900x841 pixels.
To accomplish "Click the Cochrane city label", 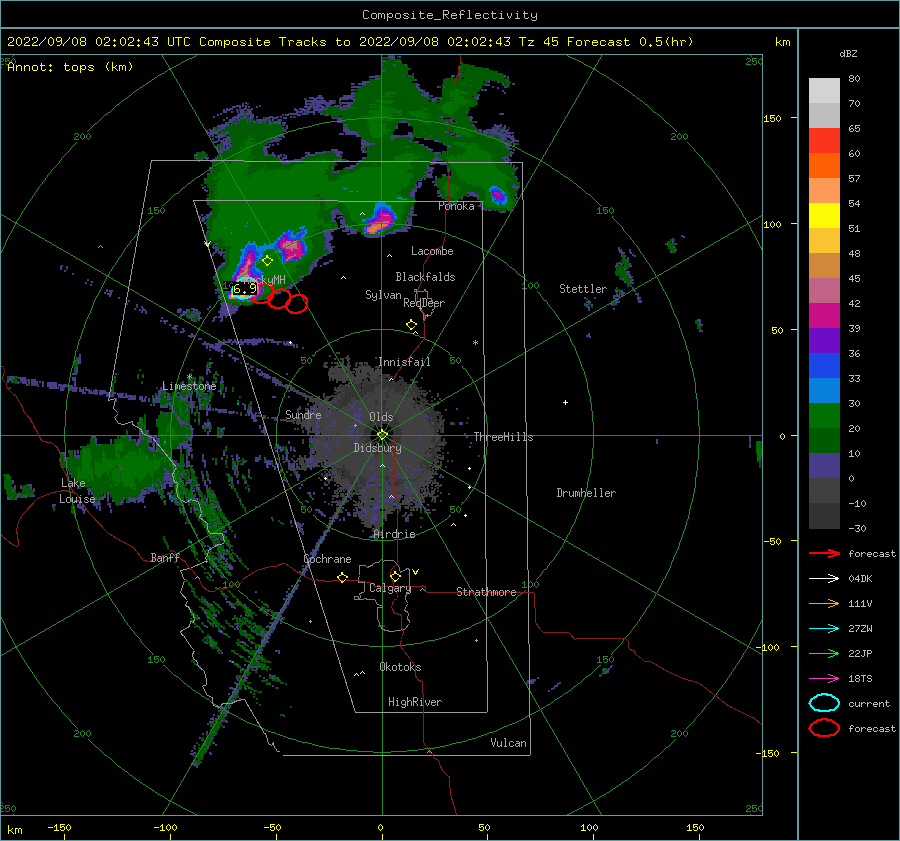I will (x=327, y=559).
